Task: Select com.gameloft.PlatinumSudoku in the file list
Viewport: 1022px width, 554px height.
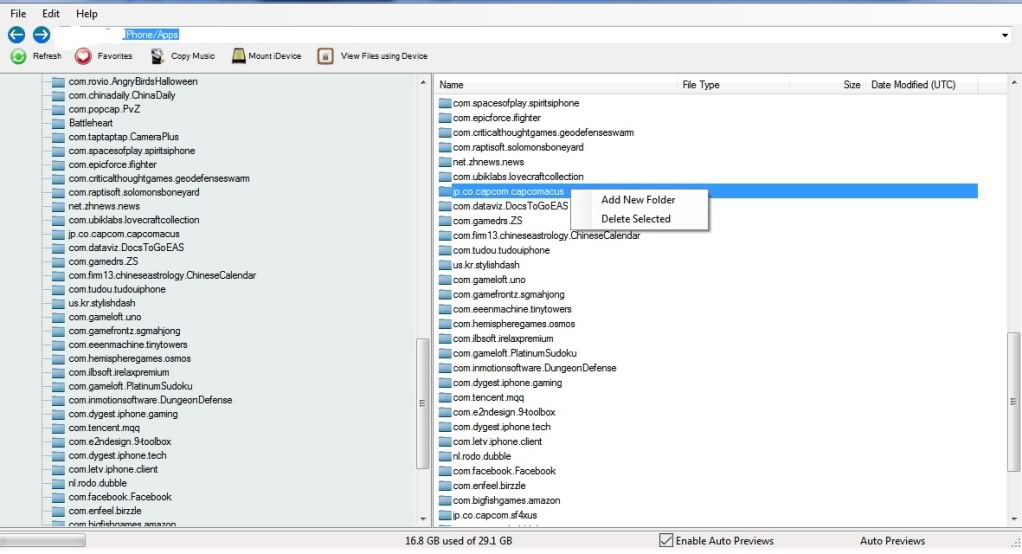Action: pyautogui.click(x=515, y=353)
